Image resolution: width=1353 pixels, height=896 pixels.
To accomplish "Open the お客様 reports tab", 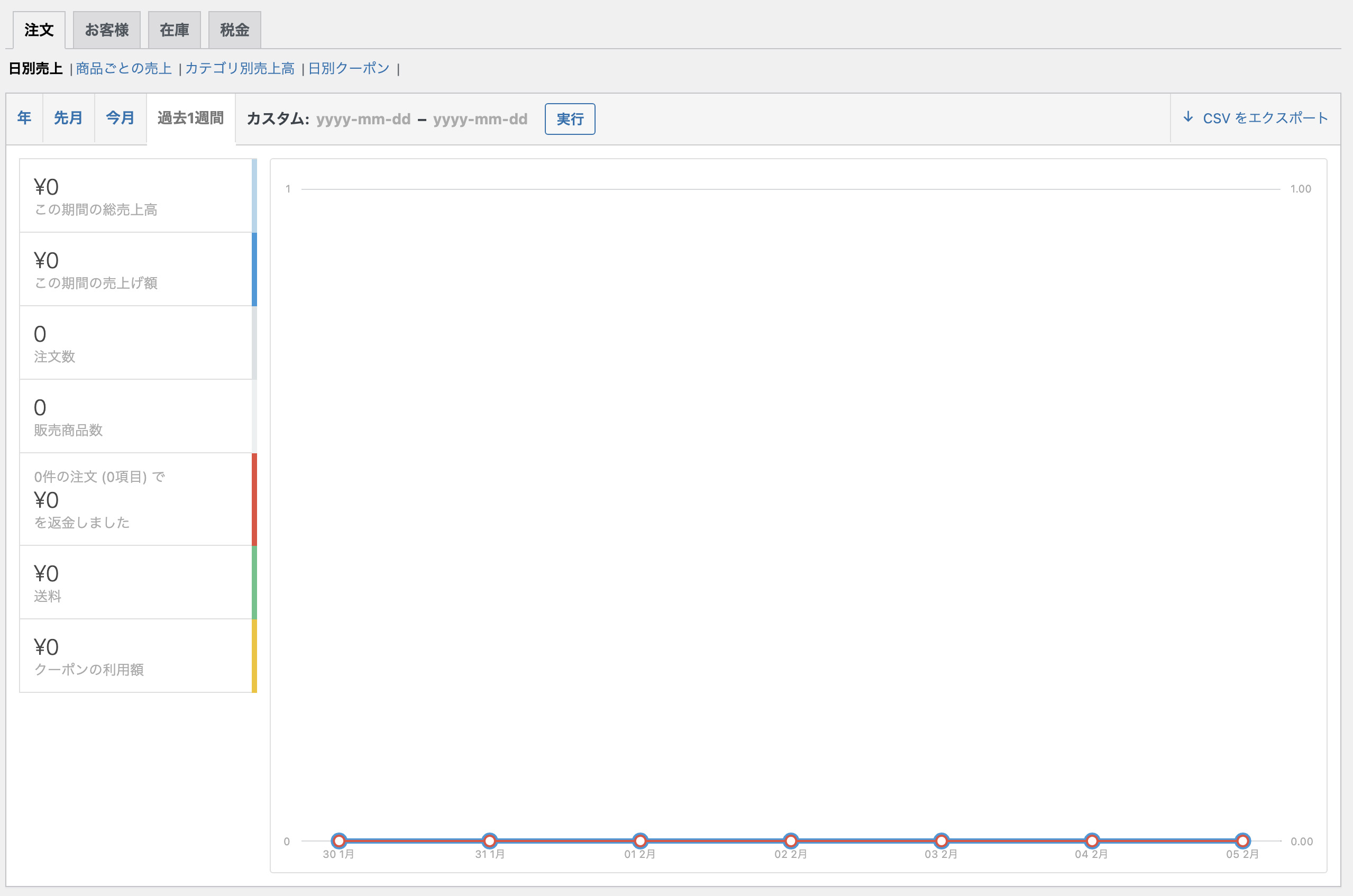I will click(x=107, y=30).
